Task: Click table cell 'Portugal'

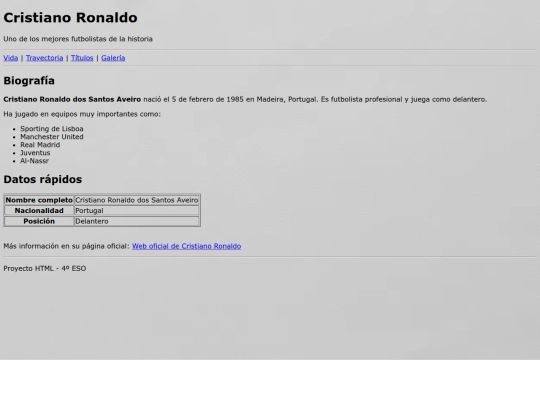Action: click(137, 210)
